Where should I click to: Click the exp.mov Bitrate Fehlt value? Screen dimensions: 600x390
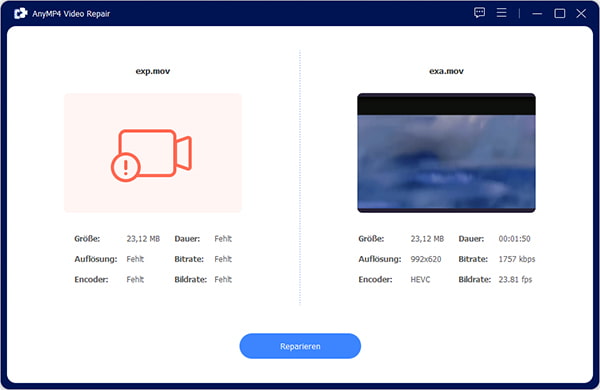point(223,259)
